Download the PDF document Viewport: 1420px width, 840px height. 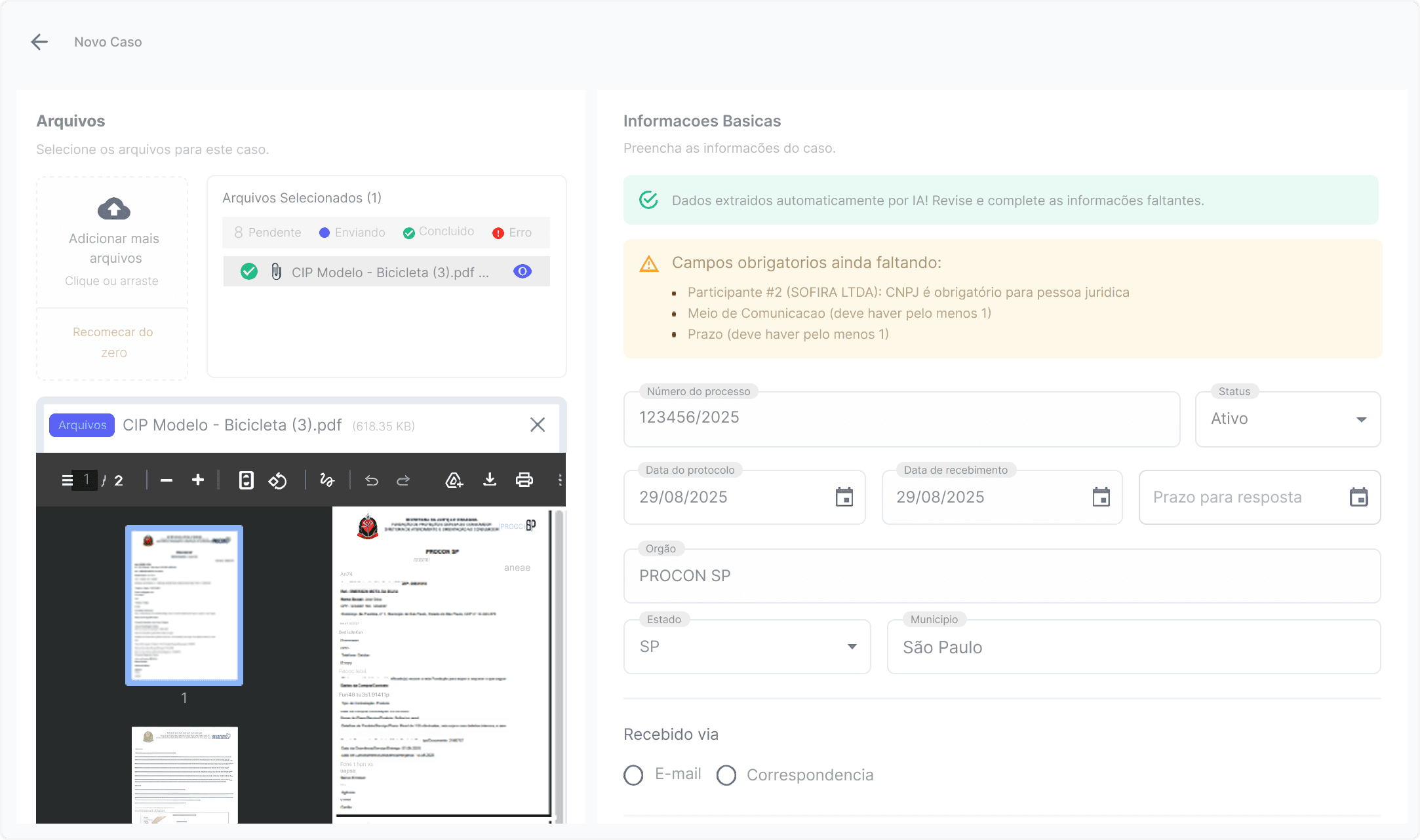pyautogui.click(x=490, y=480)
